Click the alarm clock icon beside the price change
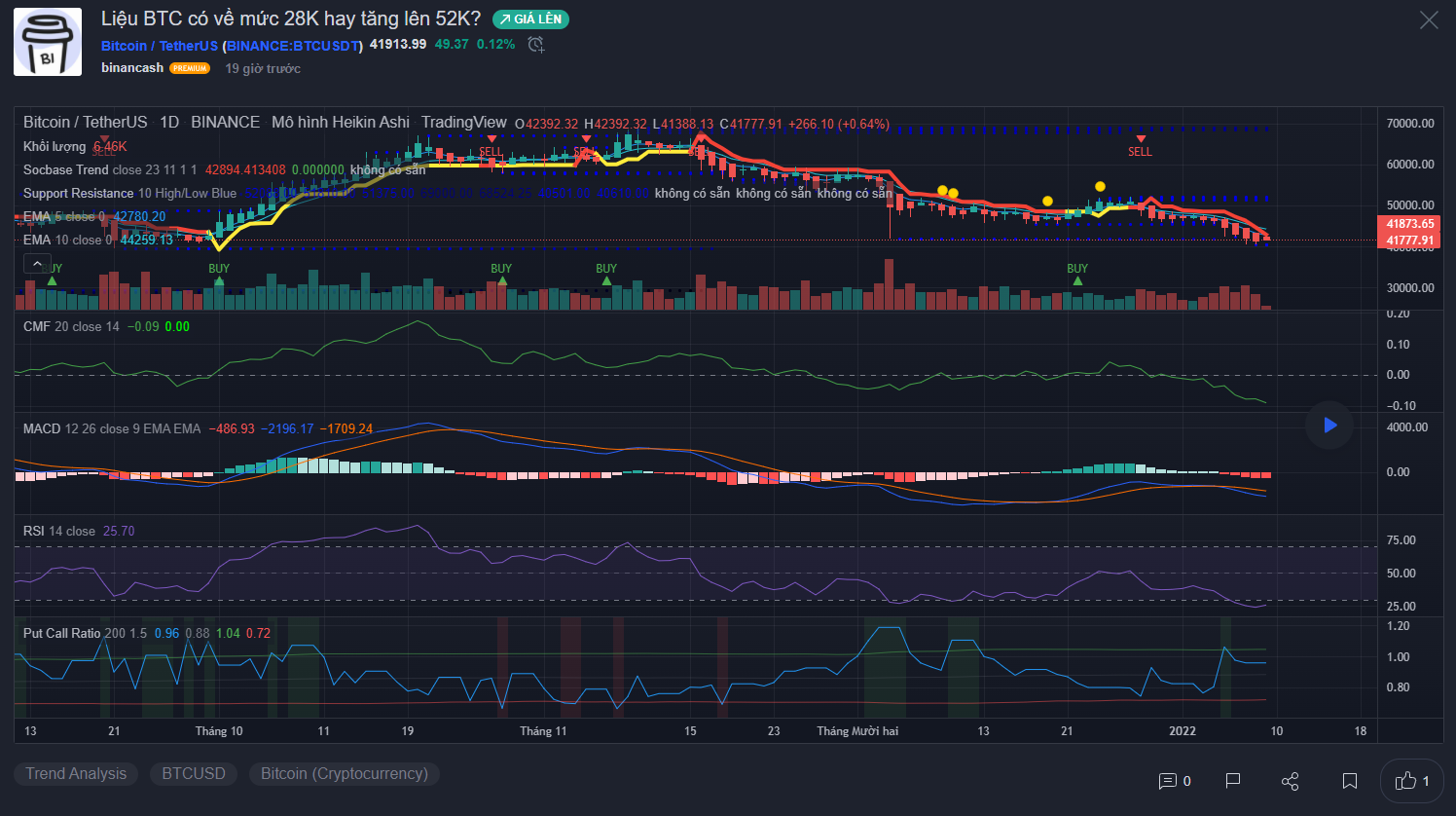Image resolution: width=1456 pixels, height=816 pixels. coord(535,44)
